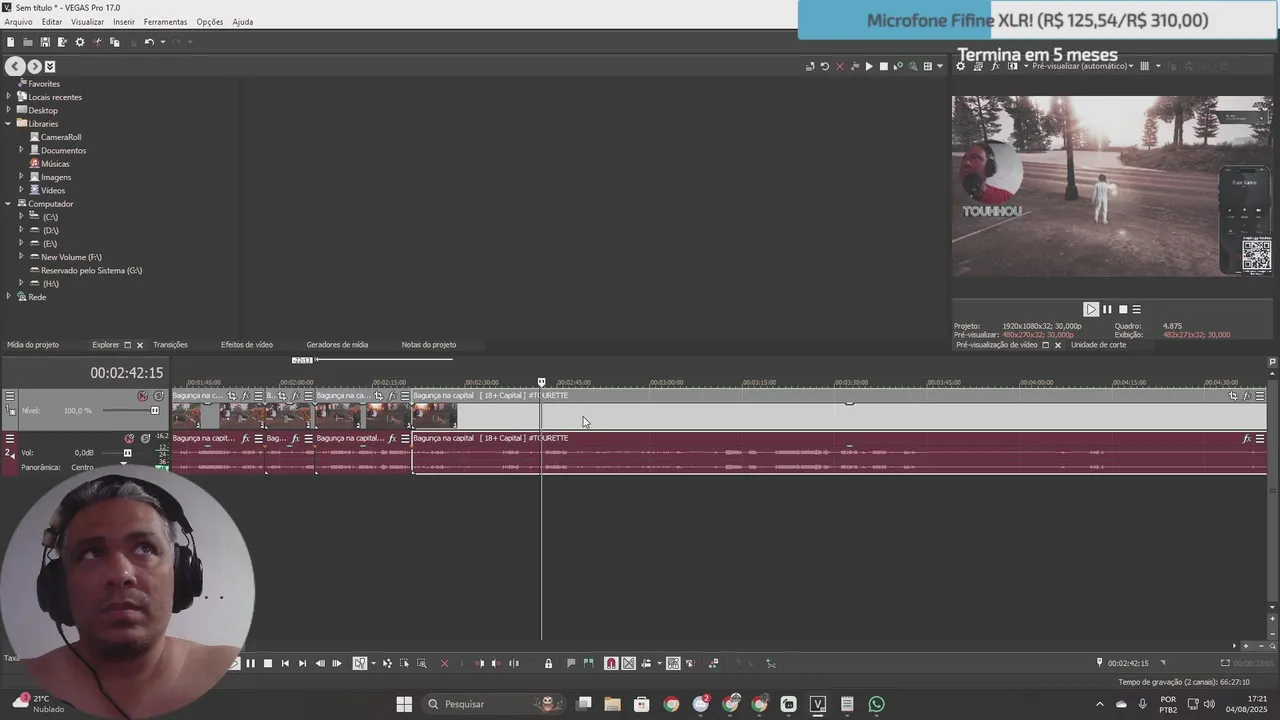Viewport: 1280px width, 720px height.
Task: Stop timeline playback in transport bar
Action: click(x=267, y=663)
